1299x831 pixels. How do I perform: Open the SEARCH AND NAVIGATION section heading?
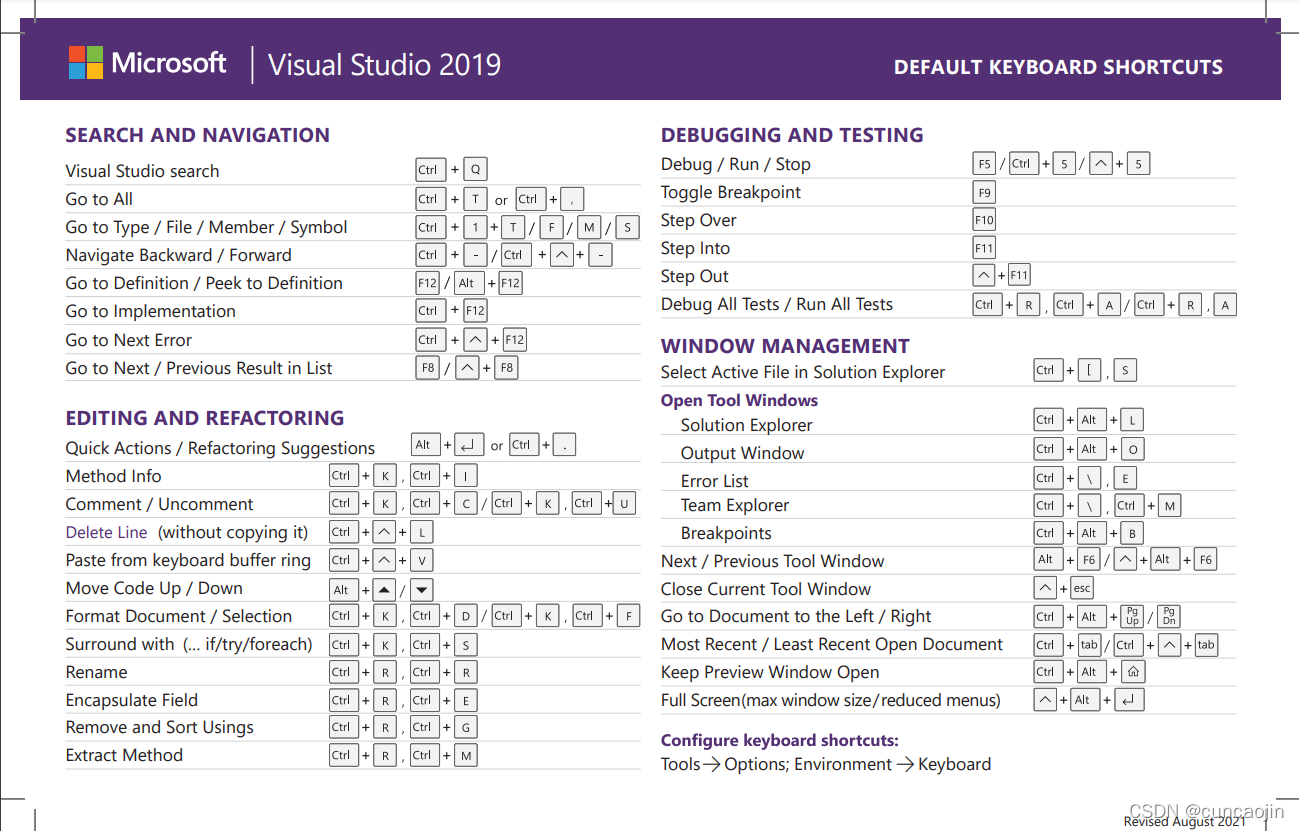(197, 135)
